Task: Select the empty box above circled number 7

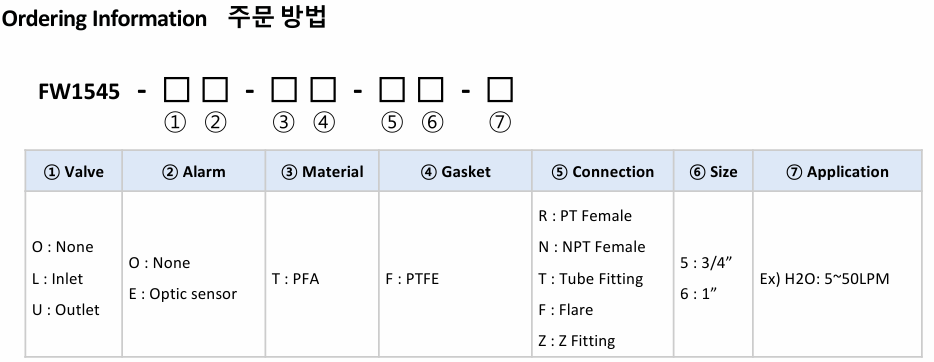Action: point(500,90)
